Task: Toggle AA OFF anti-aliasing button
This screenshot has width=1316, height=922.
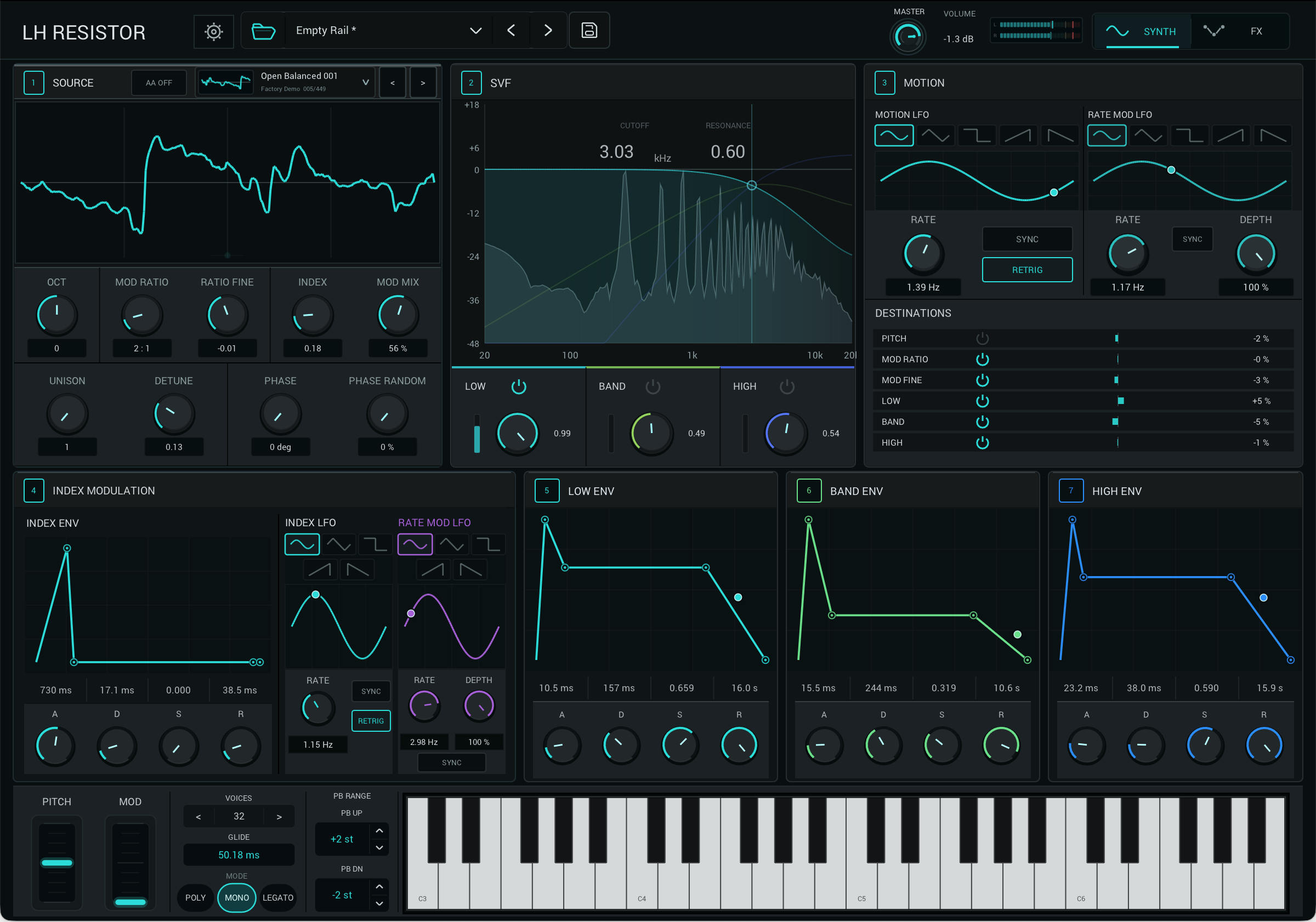Action: [x=159, y=83]
